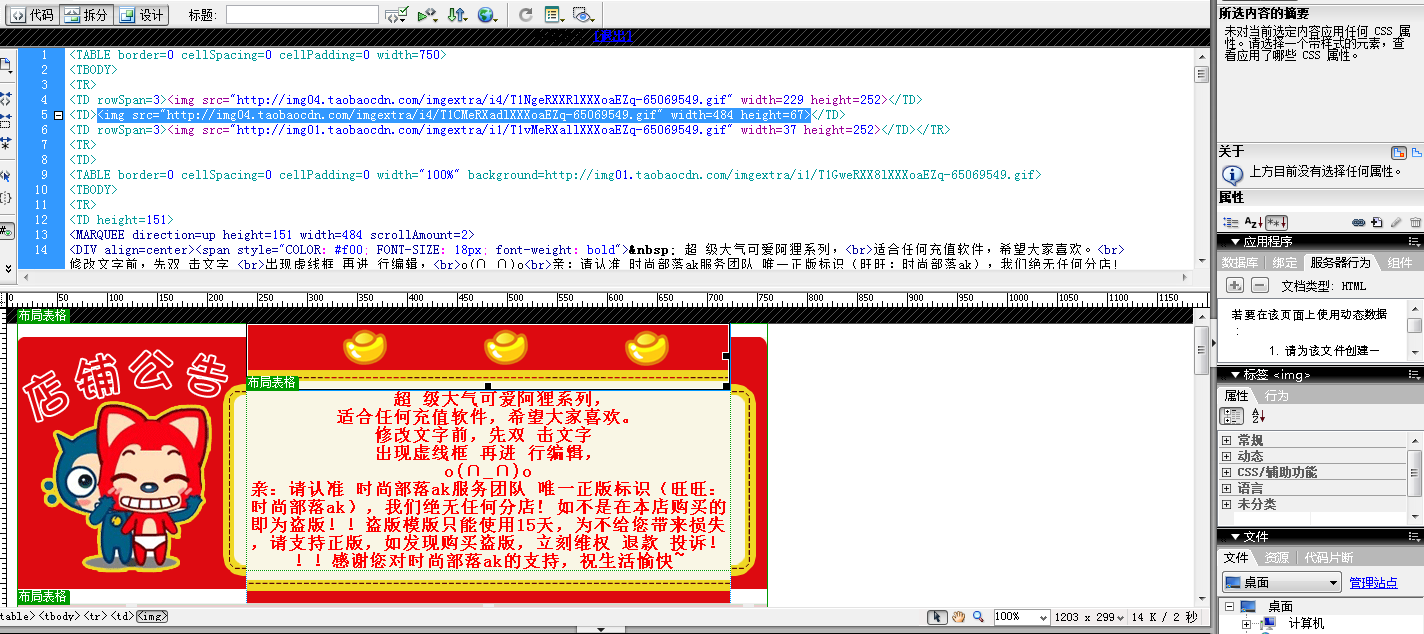Viewport: 1424px width, 634px height.
Task: Click the open documents icon in coding toolbar
Action: [x=5, y=66]
